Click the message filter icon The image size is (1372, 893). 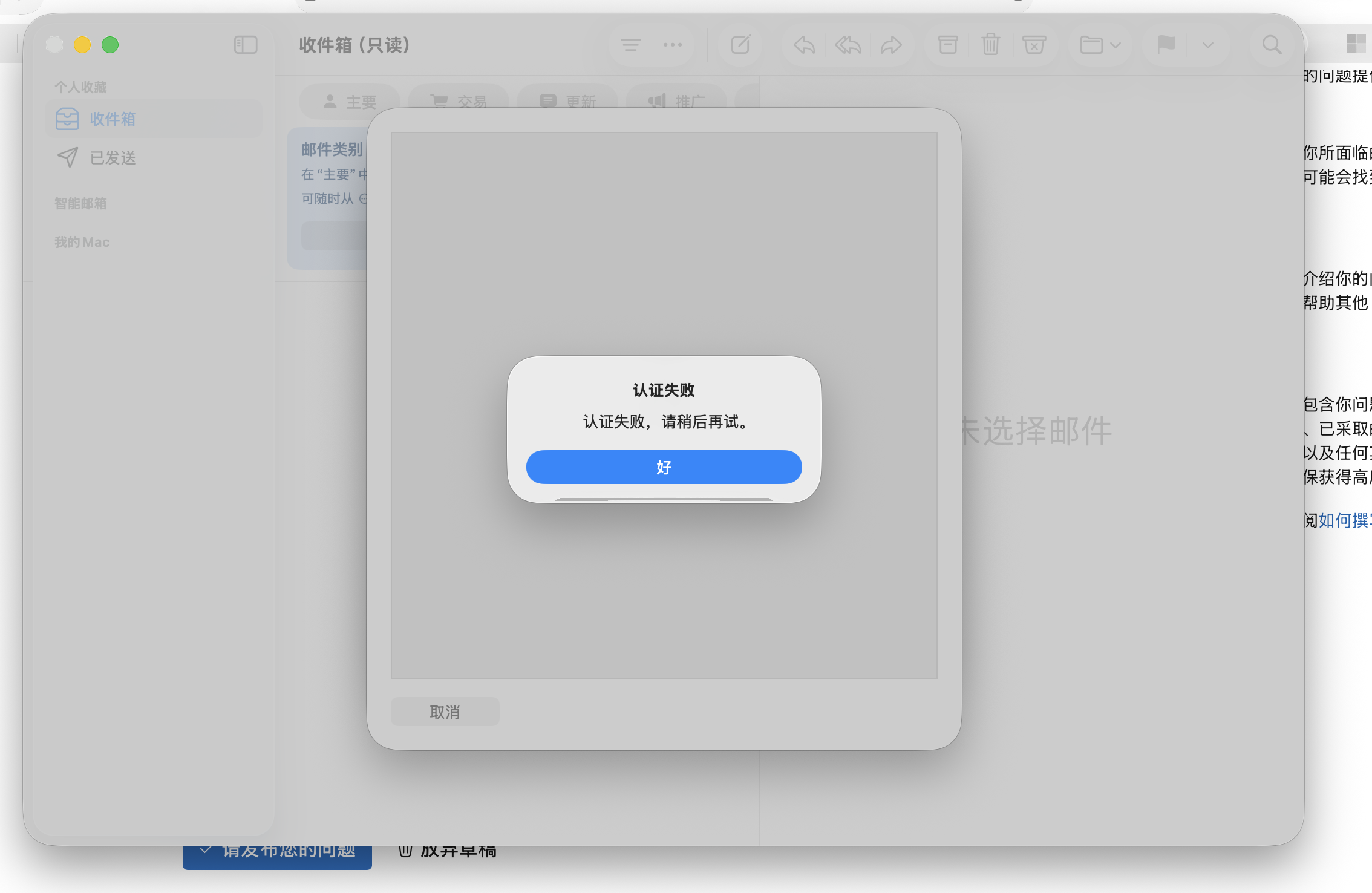(630, 45)
